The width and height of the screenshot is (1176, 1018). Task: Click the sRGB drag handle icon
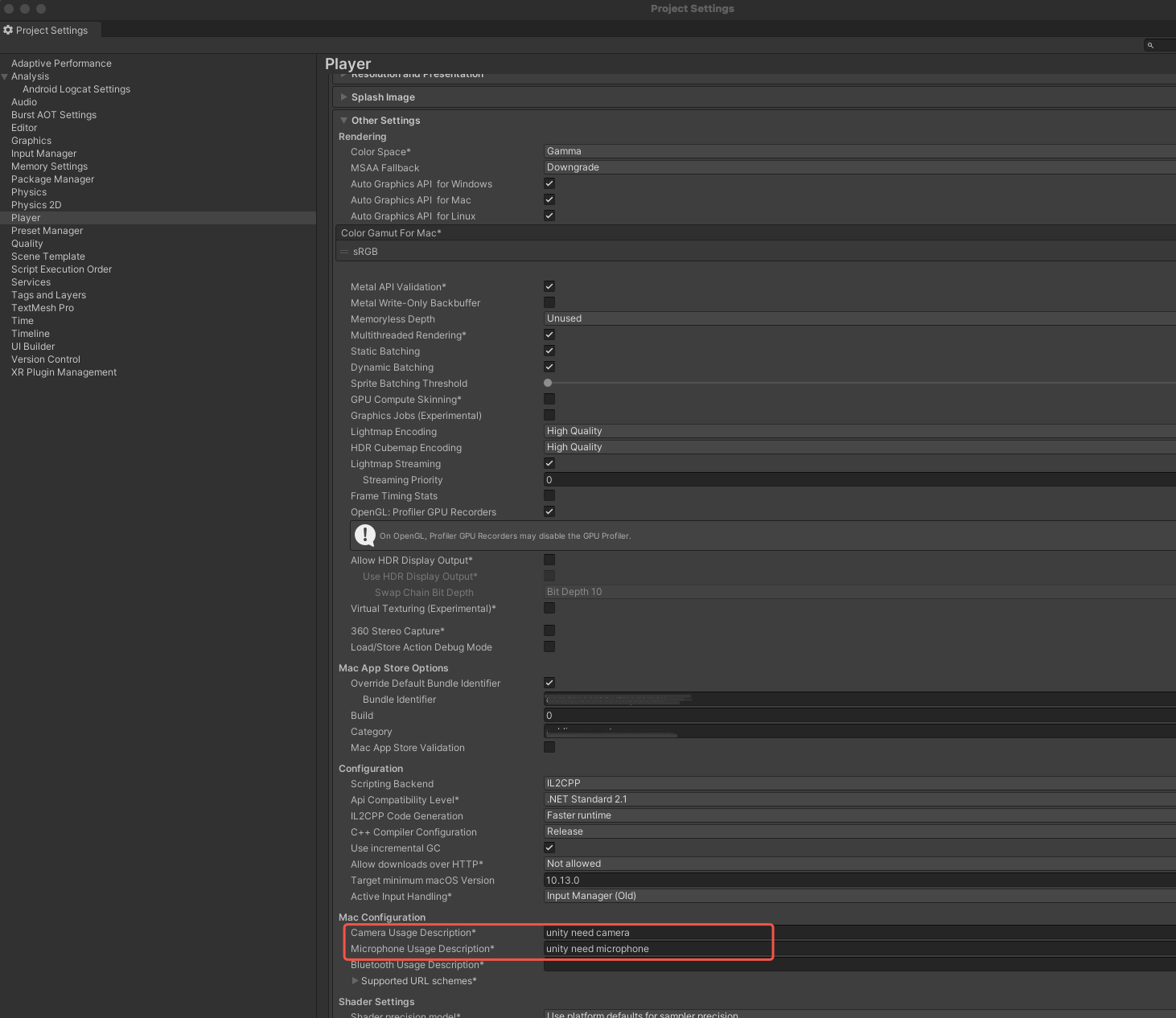point(344,252)
